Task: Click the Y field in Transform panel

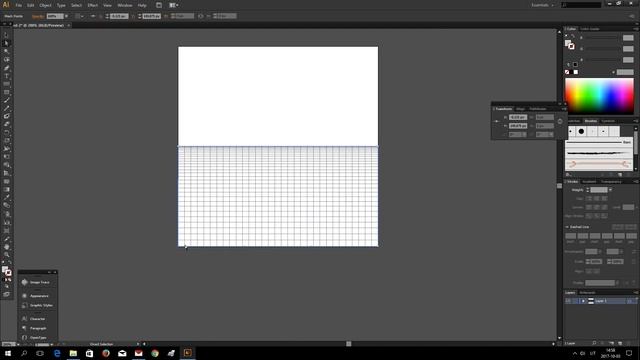Action: pyautogui.click(x=518, y=126)
